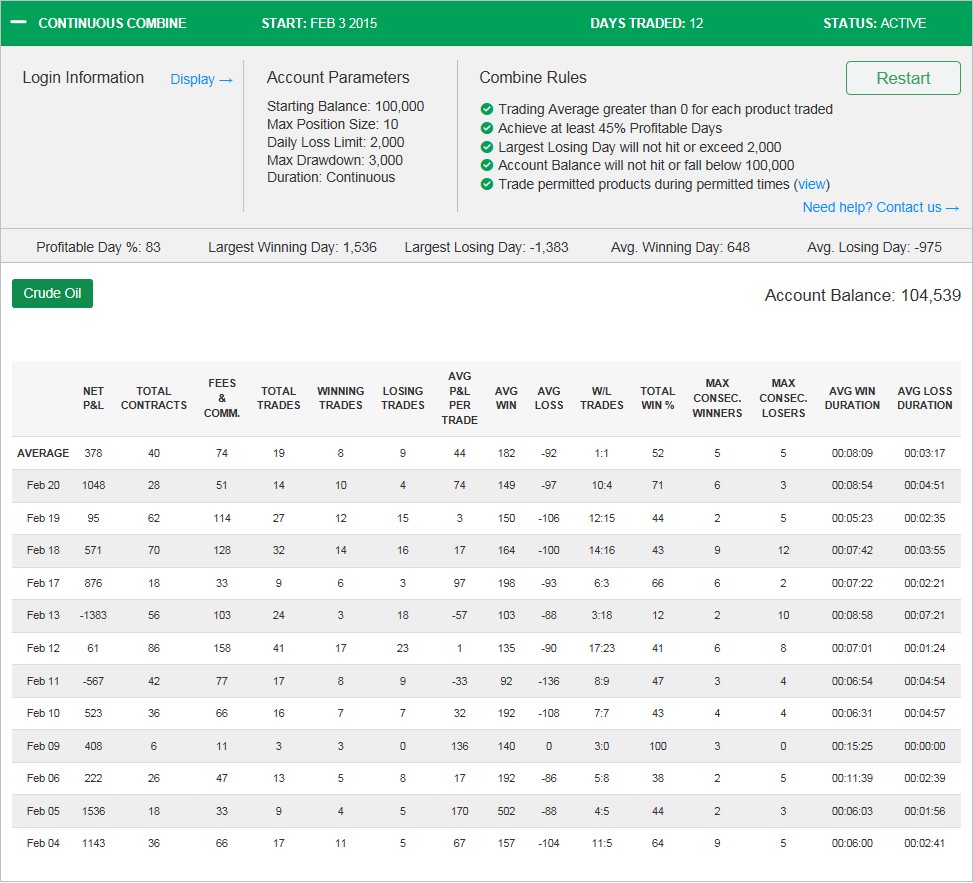This screenshot has height=883, width=973.
Task: Click the TOTAL WIN % column header
Action: click(x=657, y=398)
